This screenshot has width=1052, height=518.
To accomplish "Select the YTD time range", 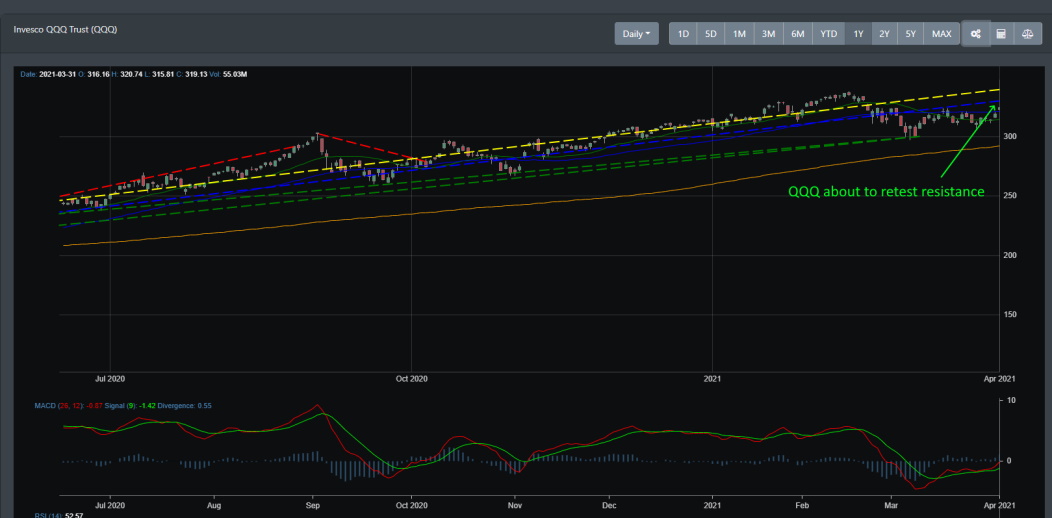I will [829, 34].
